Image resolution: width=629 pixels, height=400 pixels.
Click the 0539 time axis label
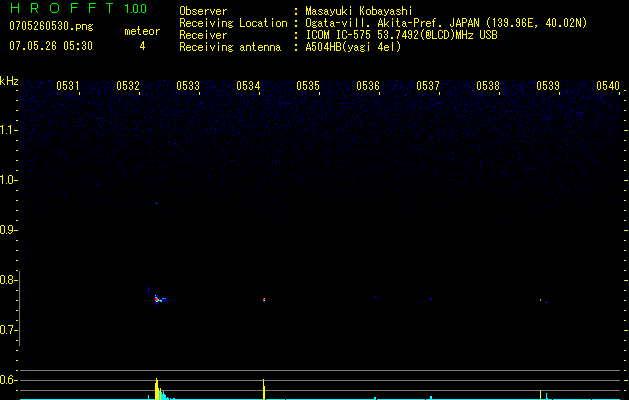point(548,85)
